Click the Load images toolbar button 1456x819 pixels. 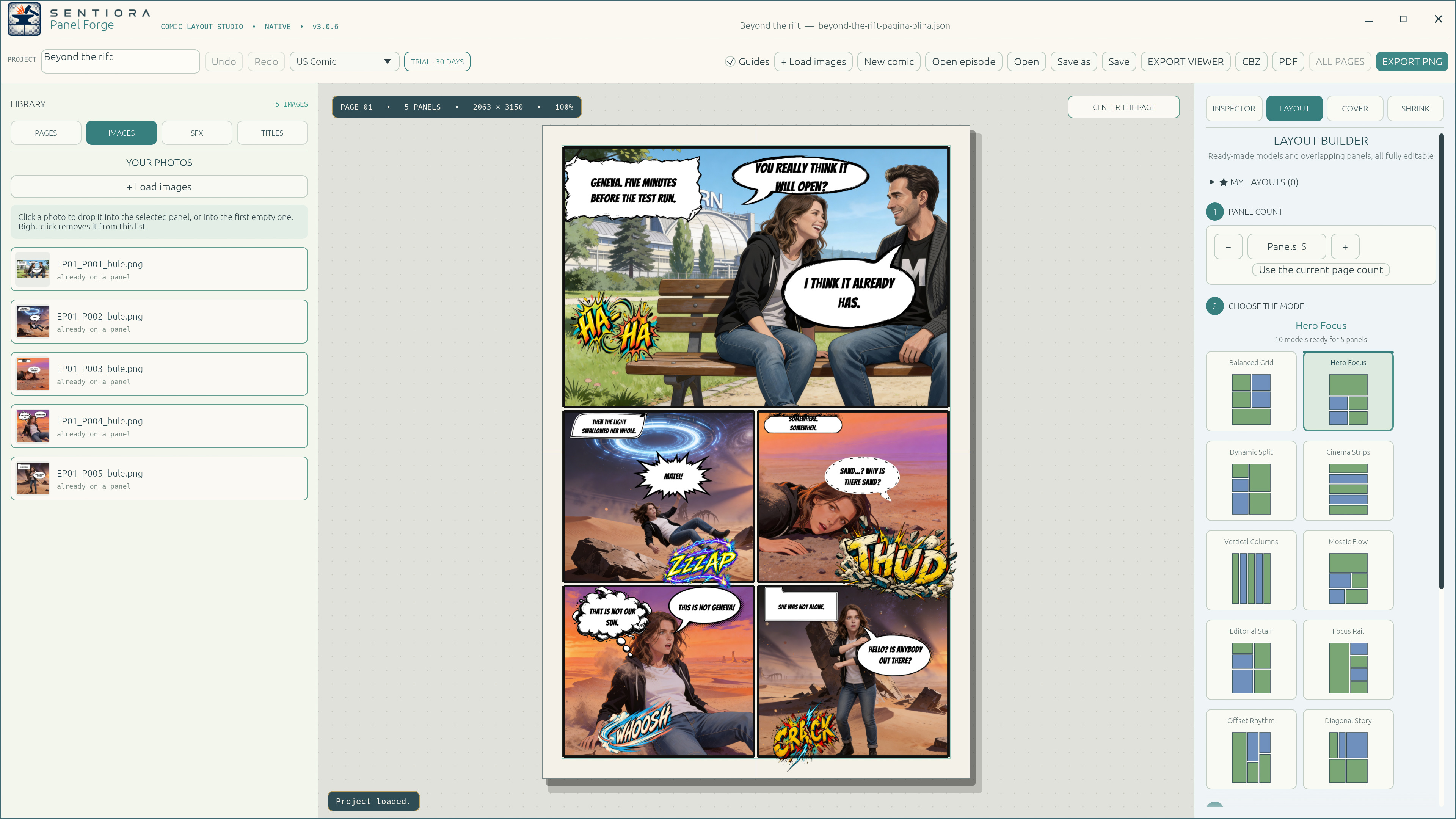click(813, 61)
